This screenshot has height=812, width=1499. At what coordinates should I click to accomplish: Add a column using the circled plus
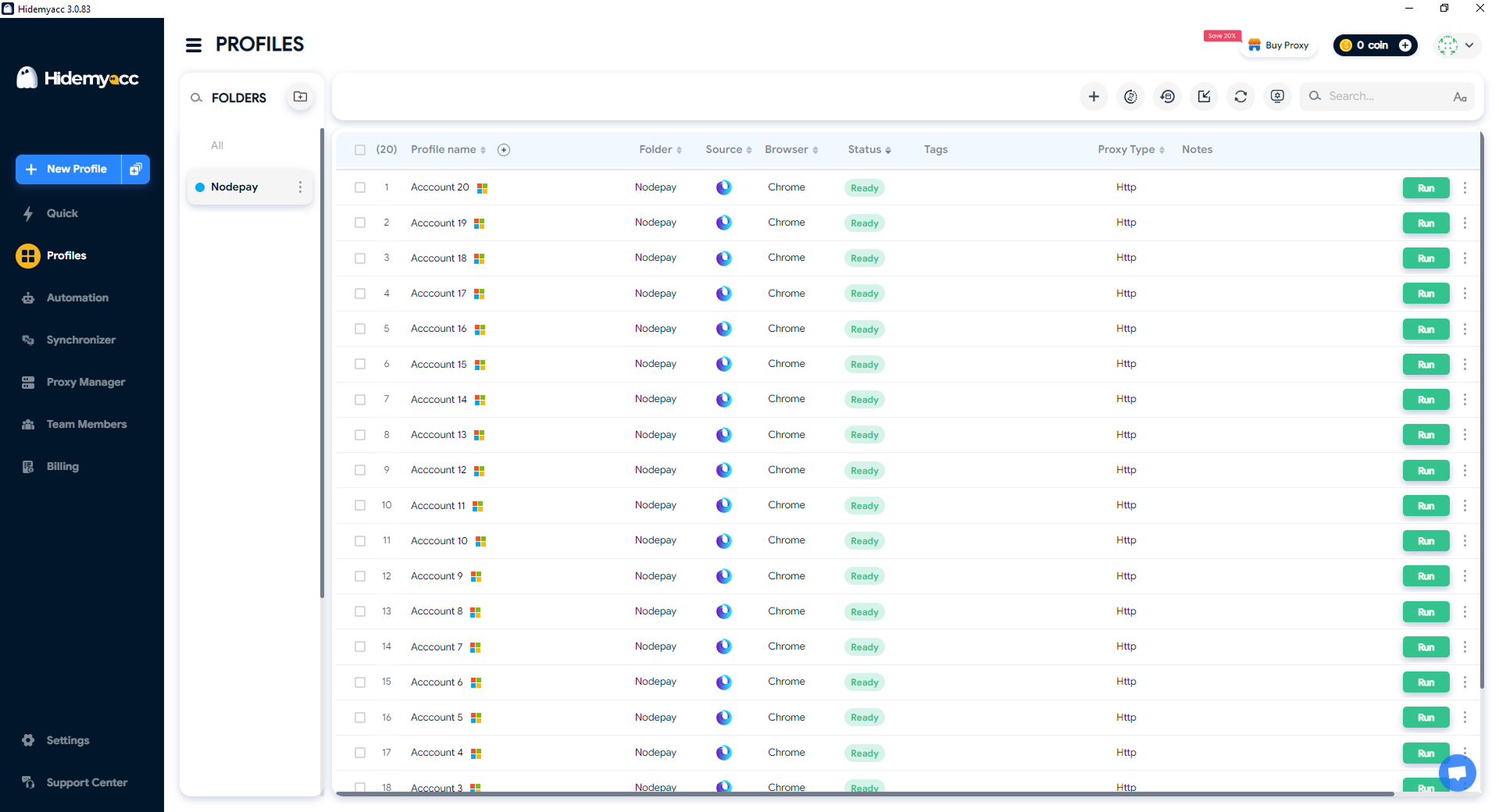[x=504, y=150]
